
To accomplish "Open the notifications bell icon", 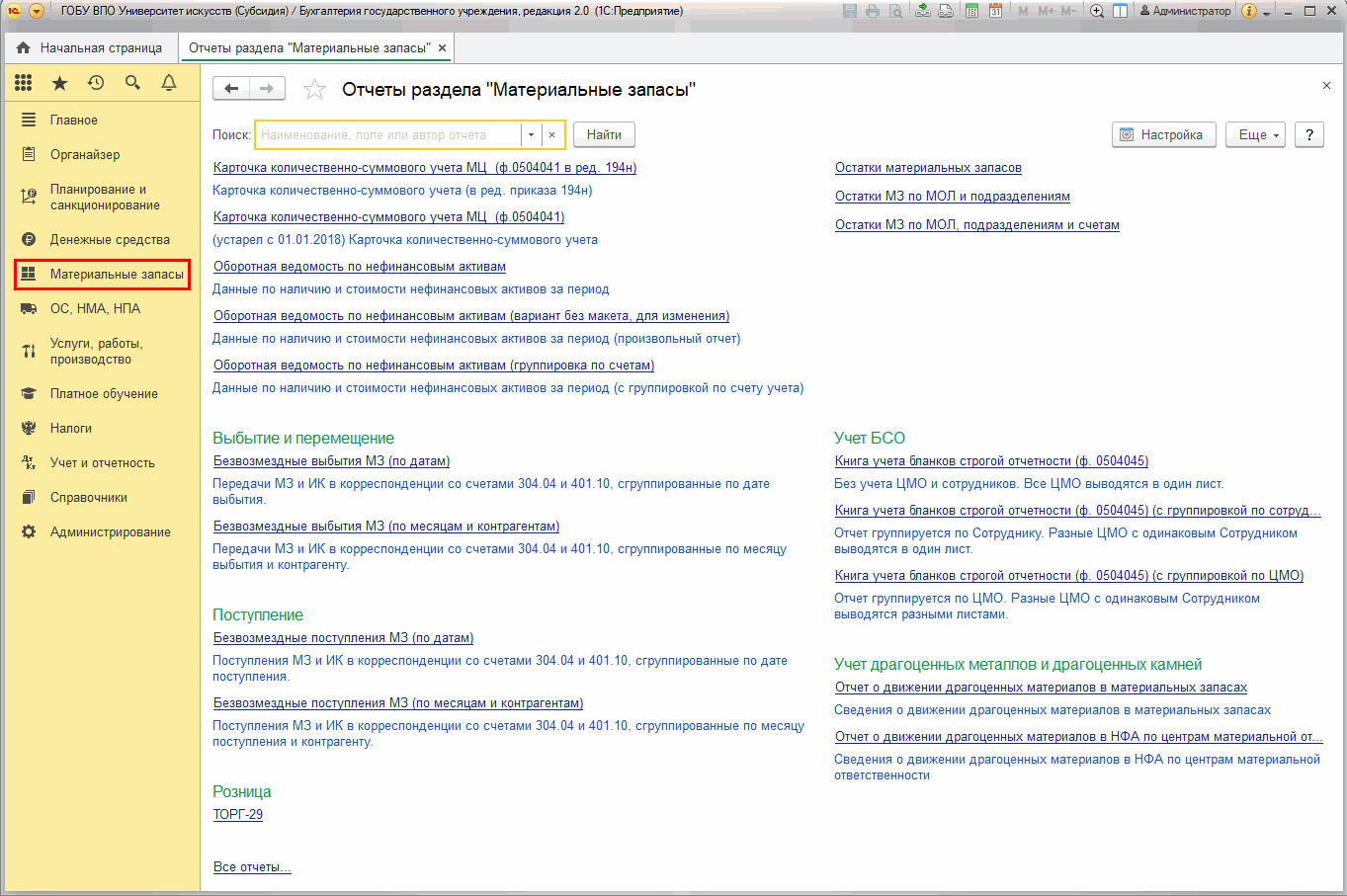I will (169, 83).
